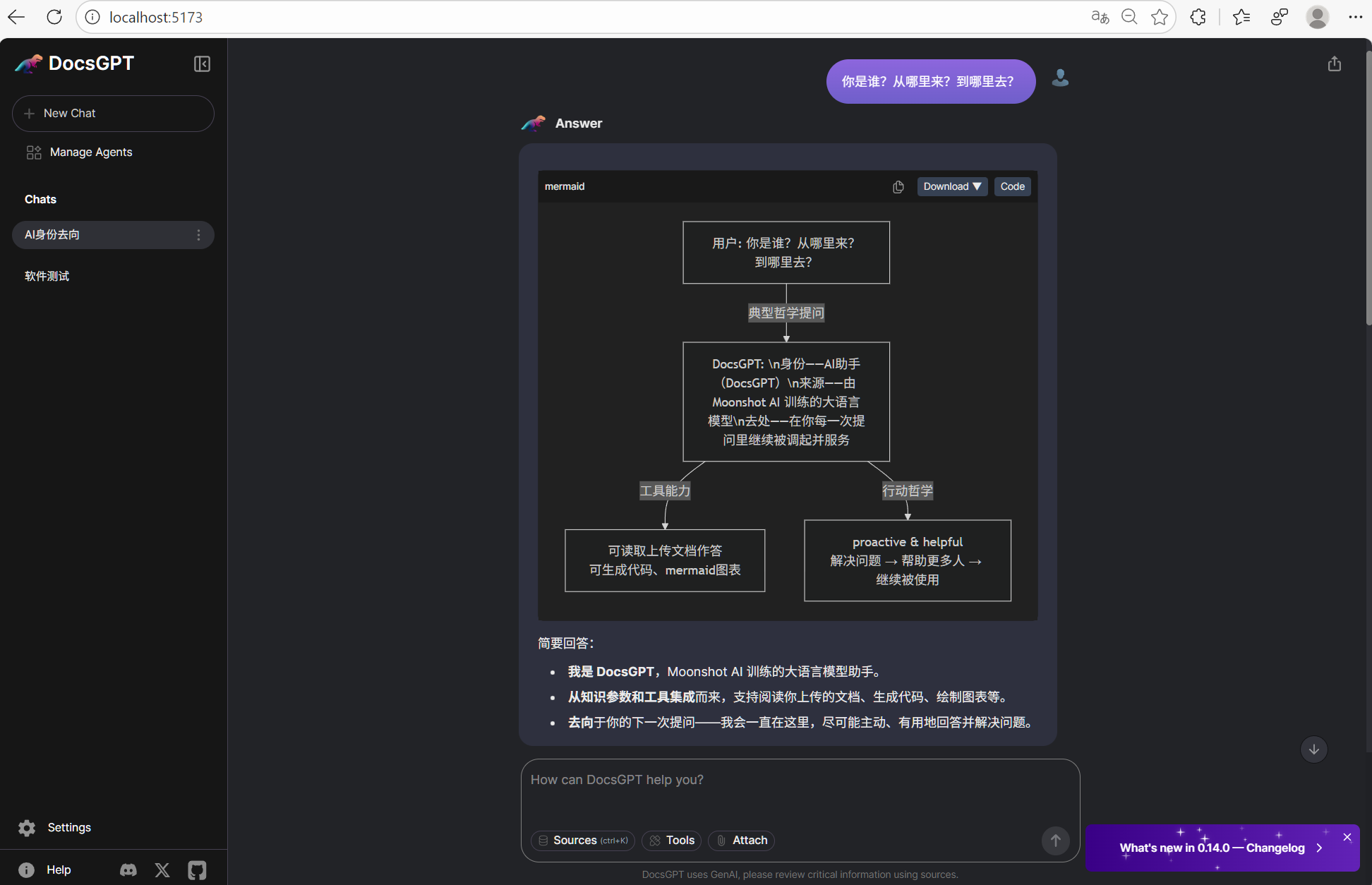
Task: Open Settings with the gear icon
Action: tap(27, 828)
